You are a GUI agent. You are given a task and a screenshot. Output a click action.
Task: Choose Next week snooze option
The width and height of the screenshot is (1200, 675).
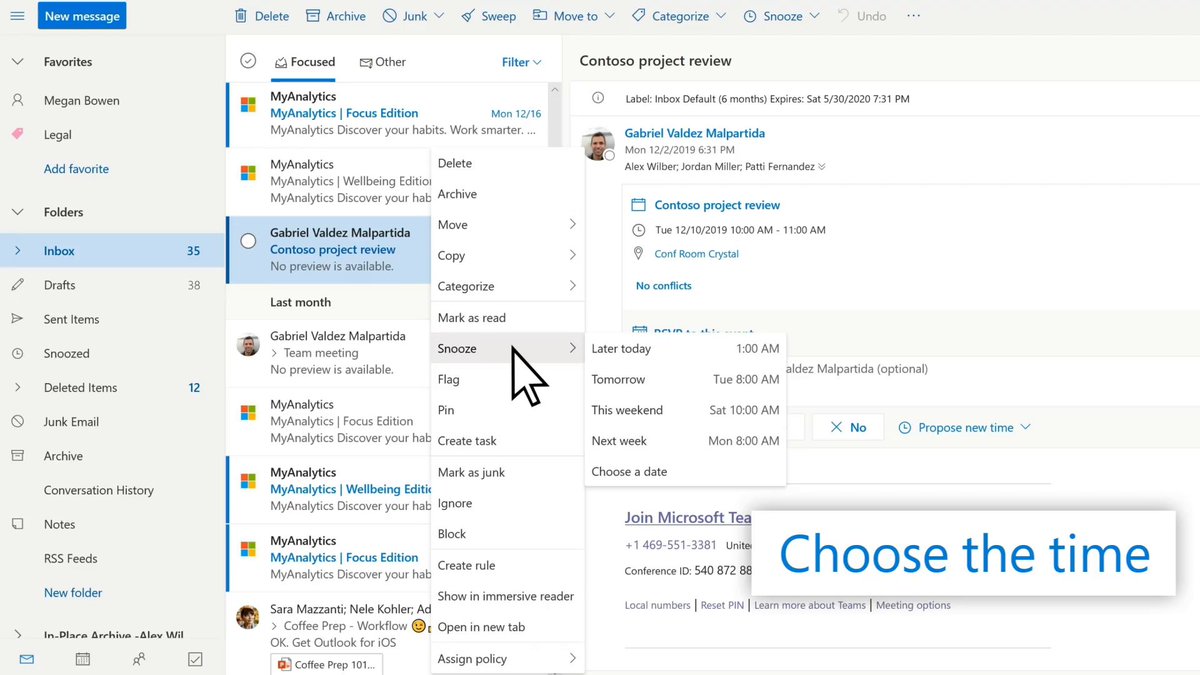pyautogui.click(x=685, y=441)
